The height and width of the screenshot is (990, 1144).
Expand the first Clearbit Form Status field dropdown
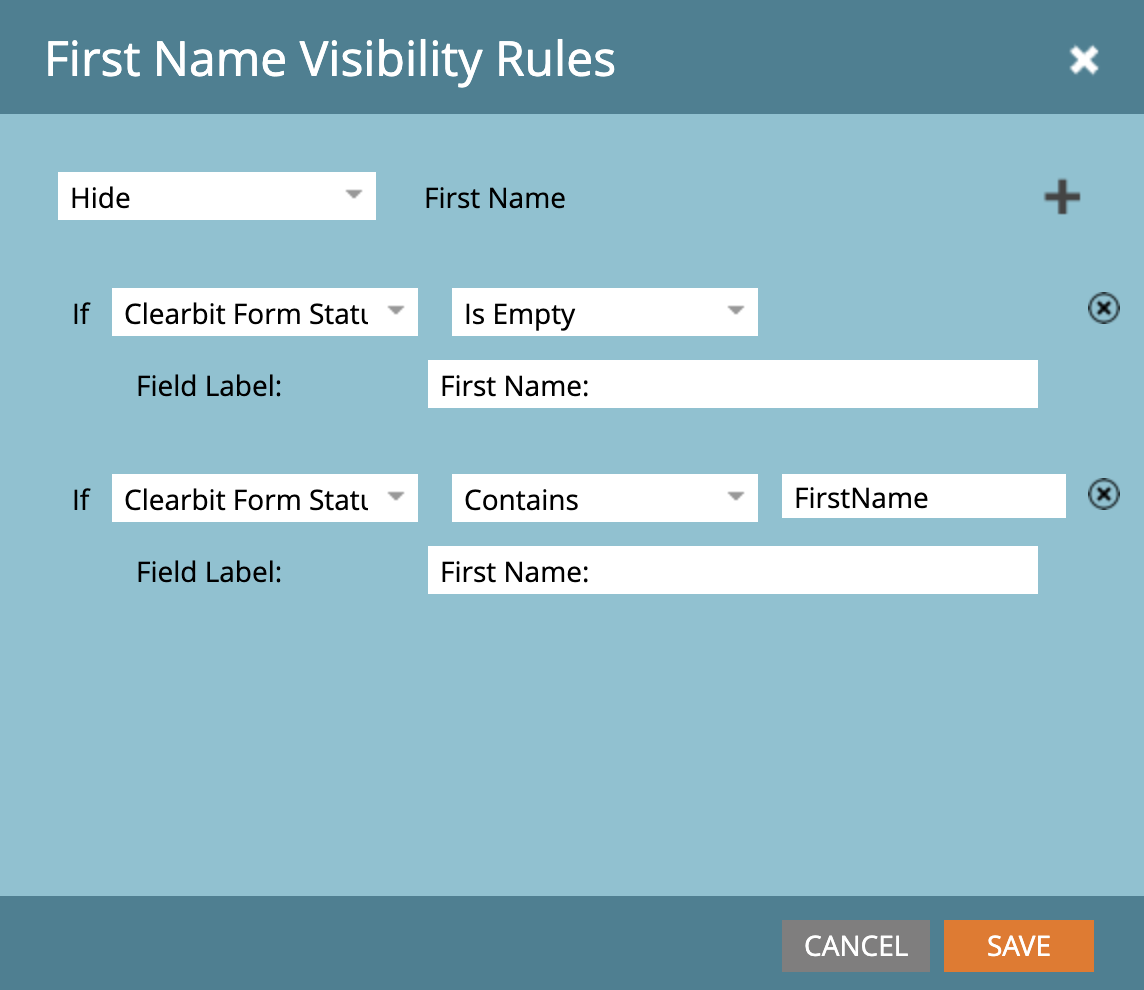pyautogui.click(x=264, y=312)
